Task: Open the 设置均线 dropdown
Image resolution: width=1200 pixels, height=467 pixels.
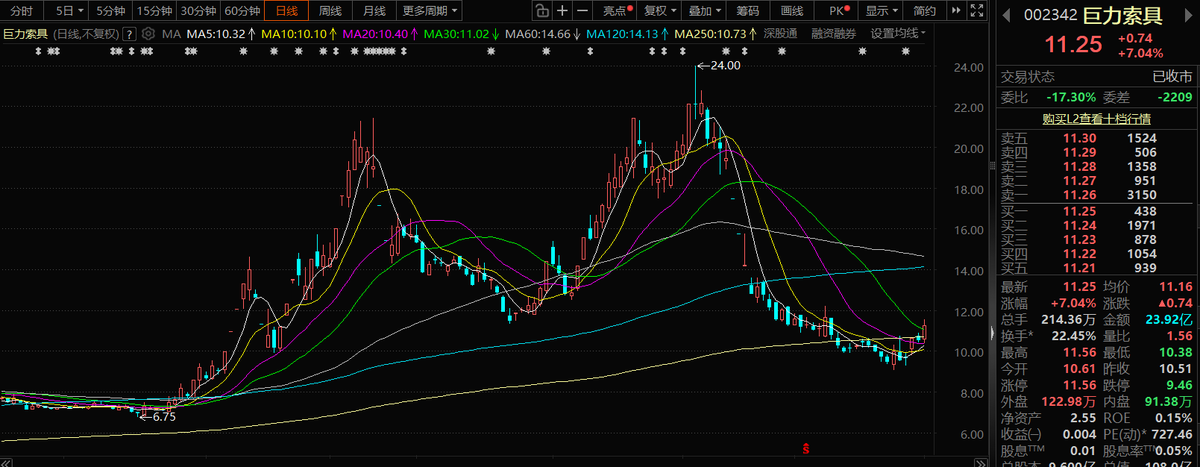Action: click(x=898, y=33)
